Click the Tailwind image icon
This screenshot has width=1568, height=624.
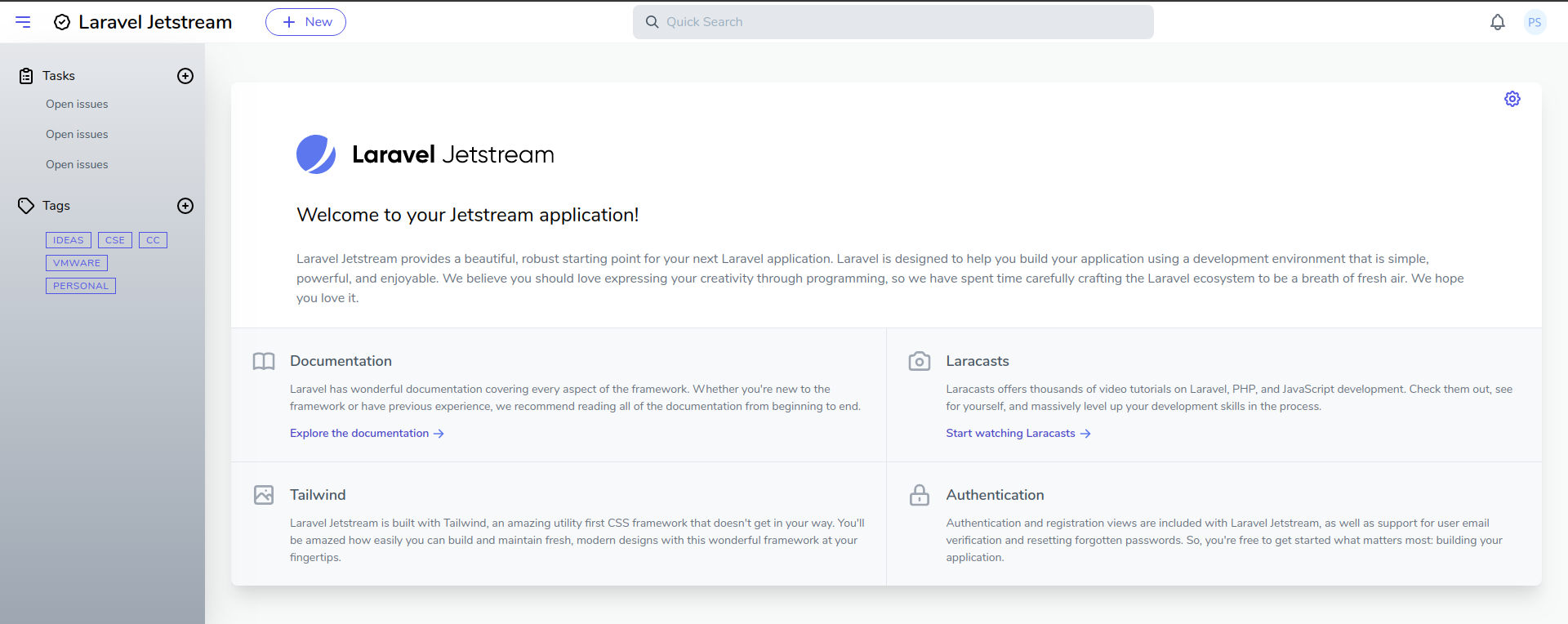(x=264, y=495)
